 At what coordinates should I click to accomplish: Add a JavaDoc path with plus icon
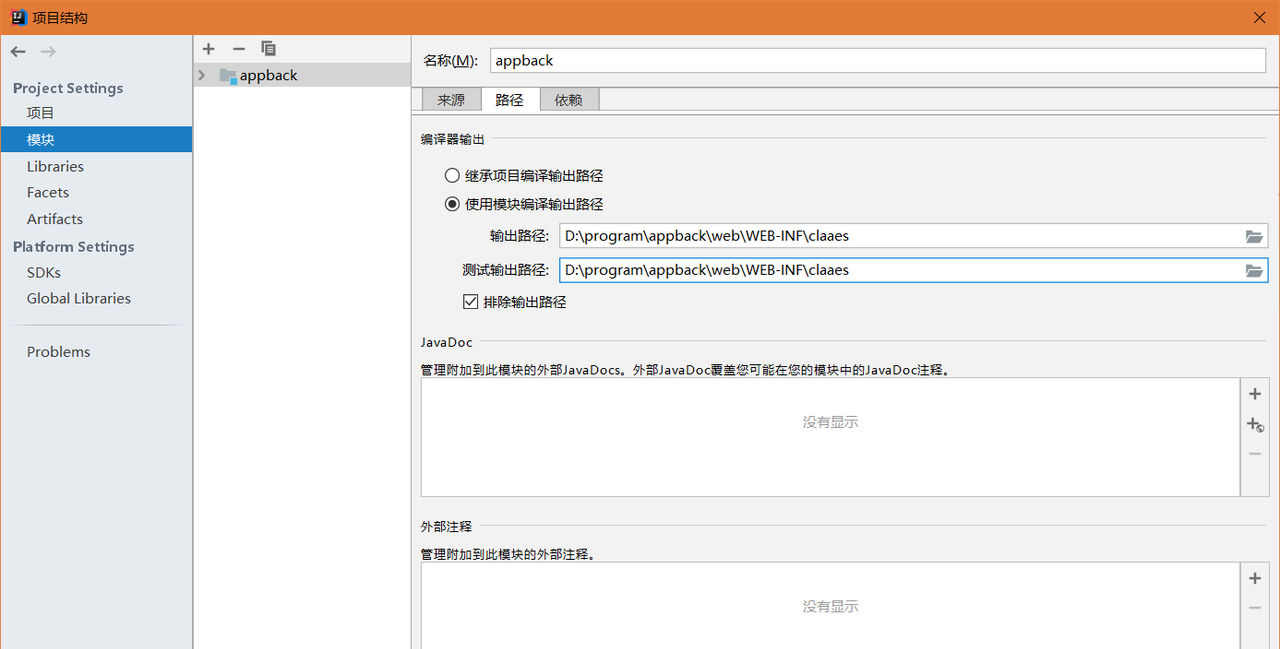pos(1254,393)
